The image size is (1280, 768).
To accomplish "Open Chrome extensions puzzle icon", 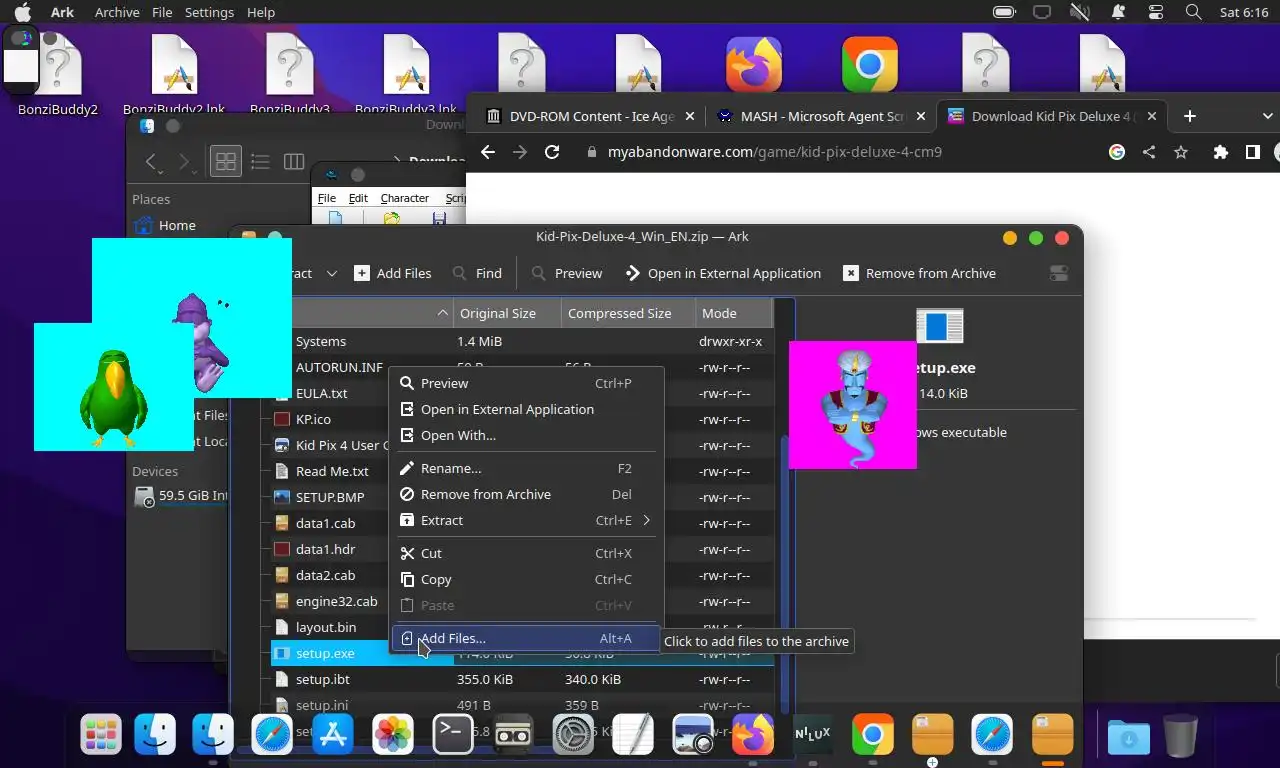I will (1220, 152).
